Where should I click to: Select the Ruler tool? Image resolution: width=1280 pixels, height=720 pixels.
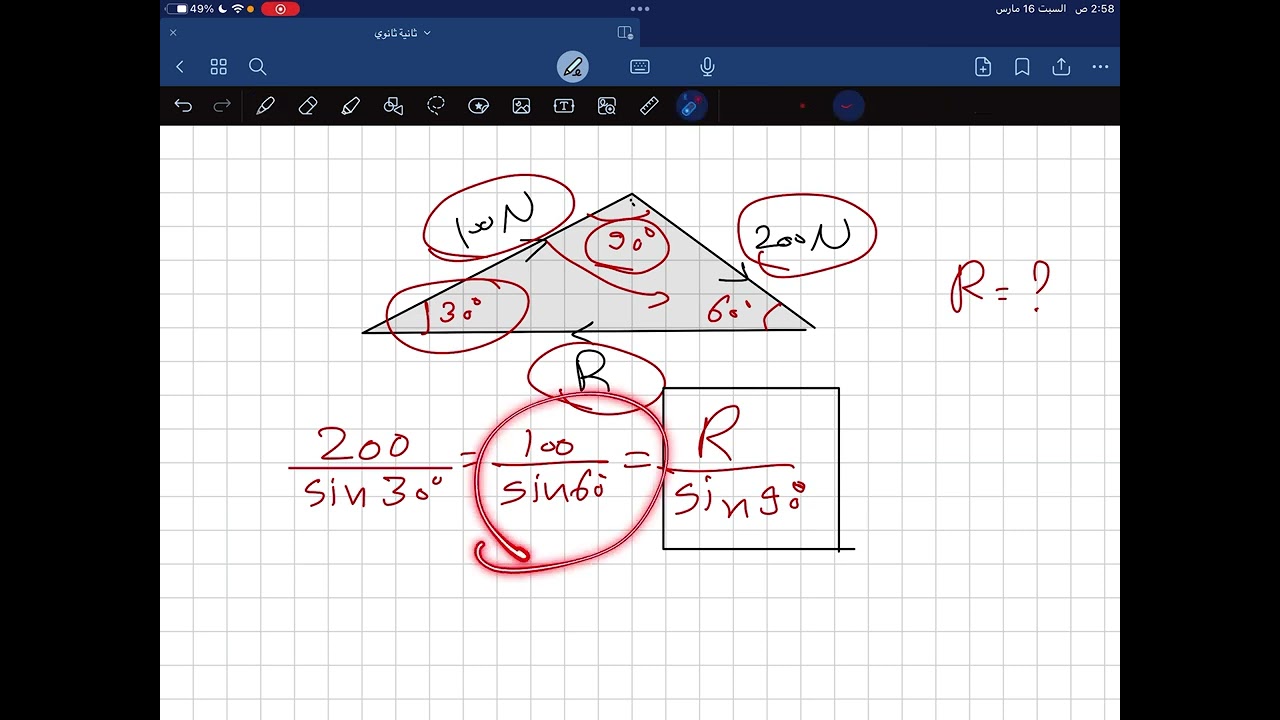coord(649,105)
